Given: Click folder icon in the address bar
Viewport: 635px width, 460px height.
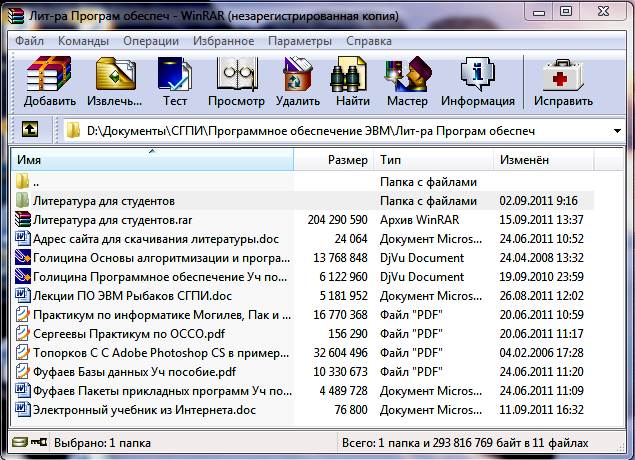Looking at the screenshot, I should [x=73, y=130].
